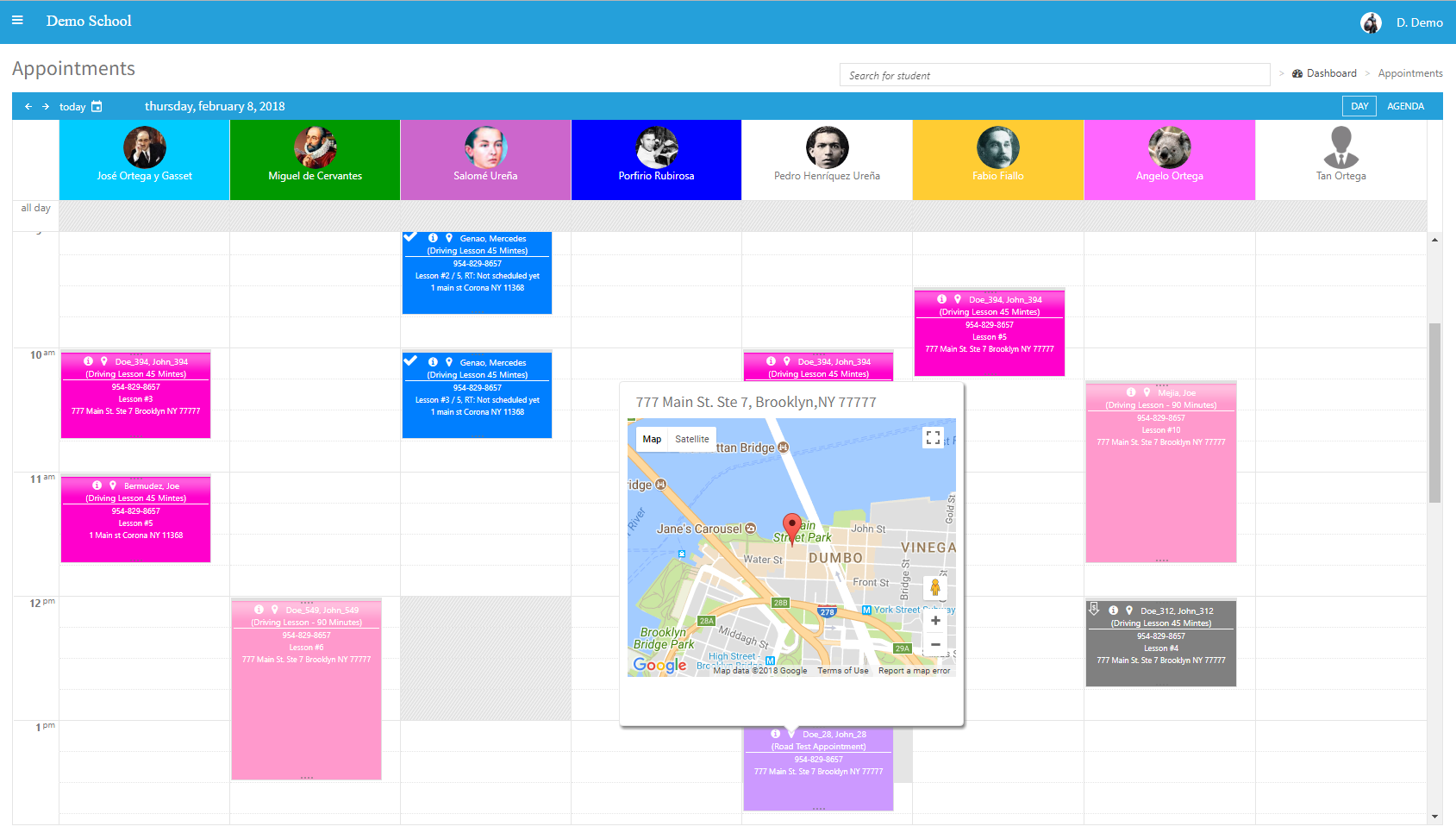
Task: Select the DAY view tab
Action: [1359, 105]
